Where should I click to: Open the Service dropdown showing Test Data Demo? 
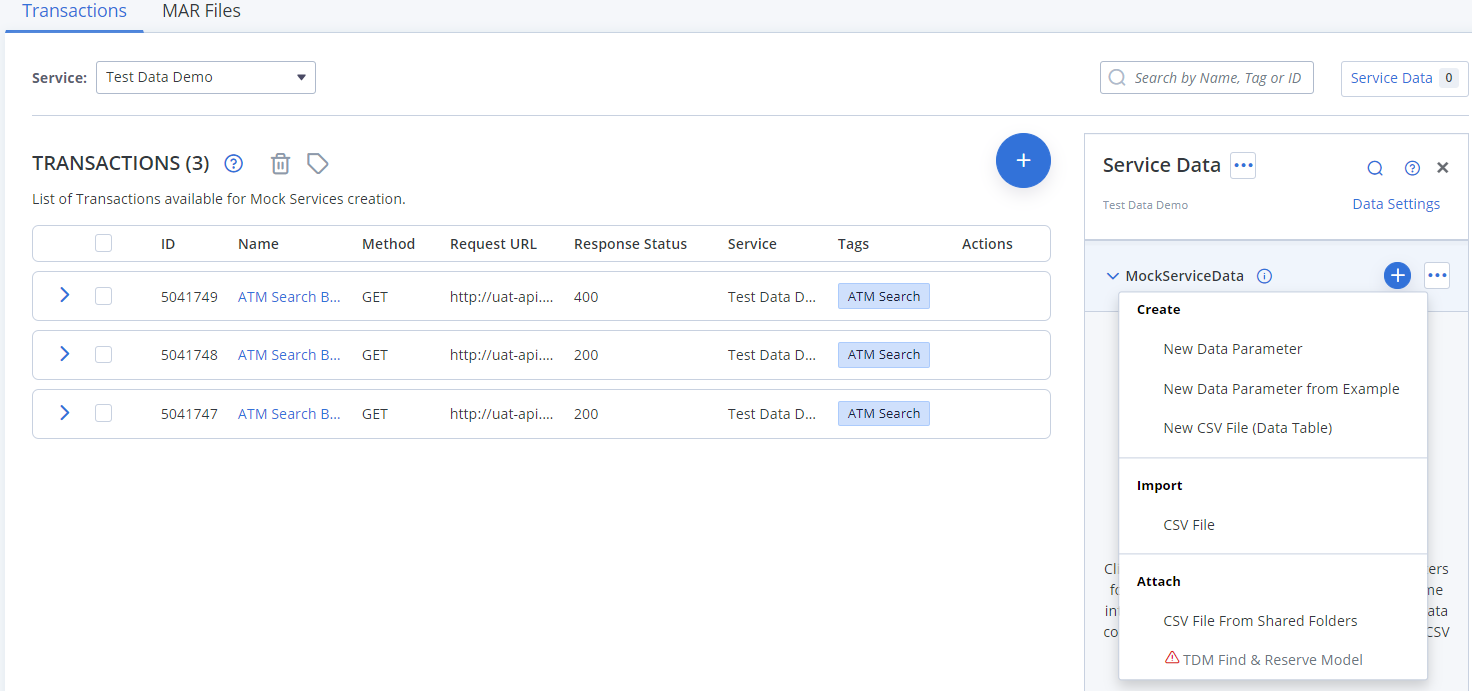tap(206, 77)
